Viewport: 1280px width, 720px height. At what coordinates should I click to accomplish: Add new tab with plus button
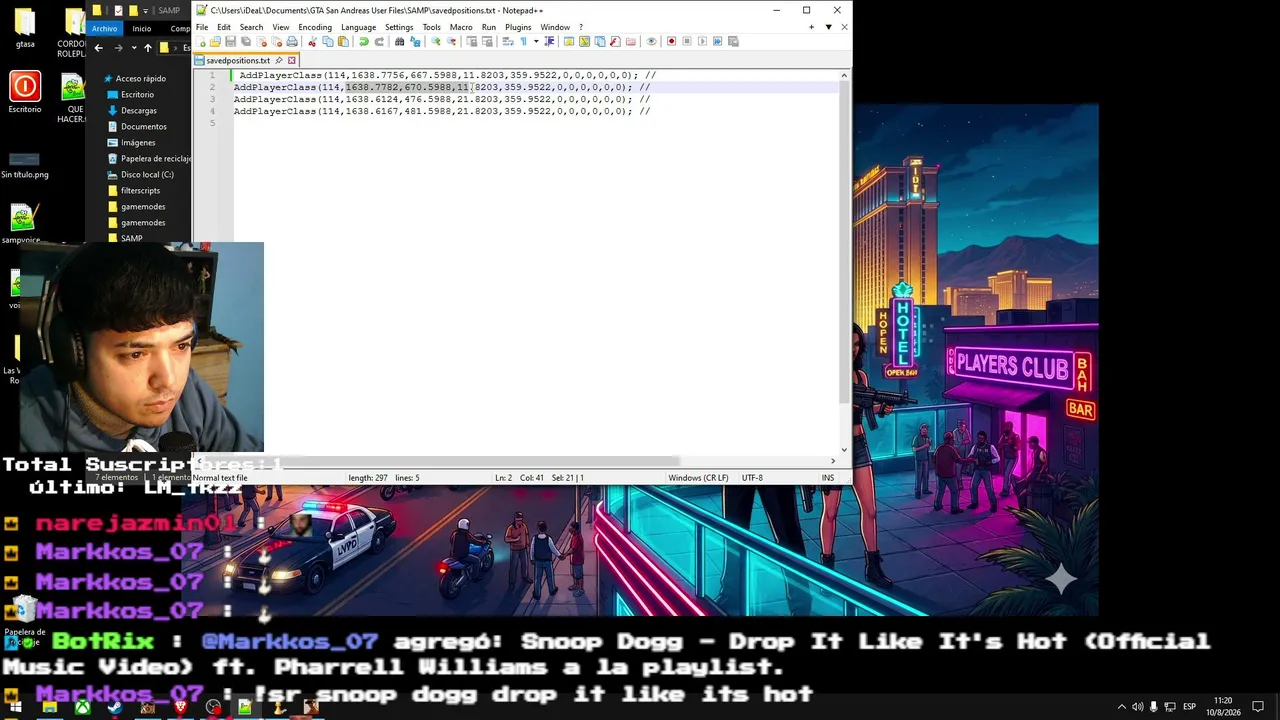coord(811,27)
